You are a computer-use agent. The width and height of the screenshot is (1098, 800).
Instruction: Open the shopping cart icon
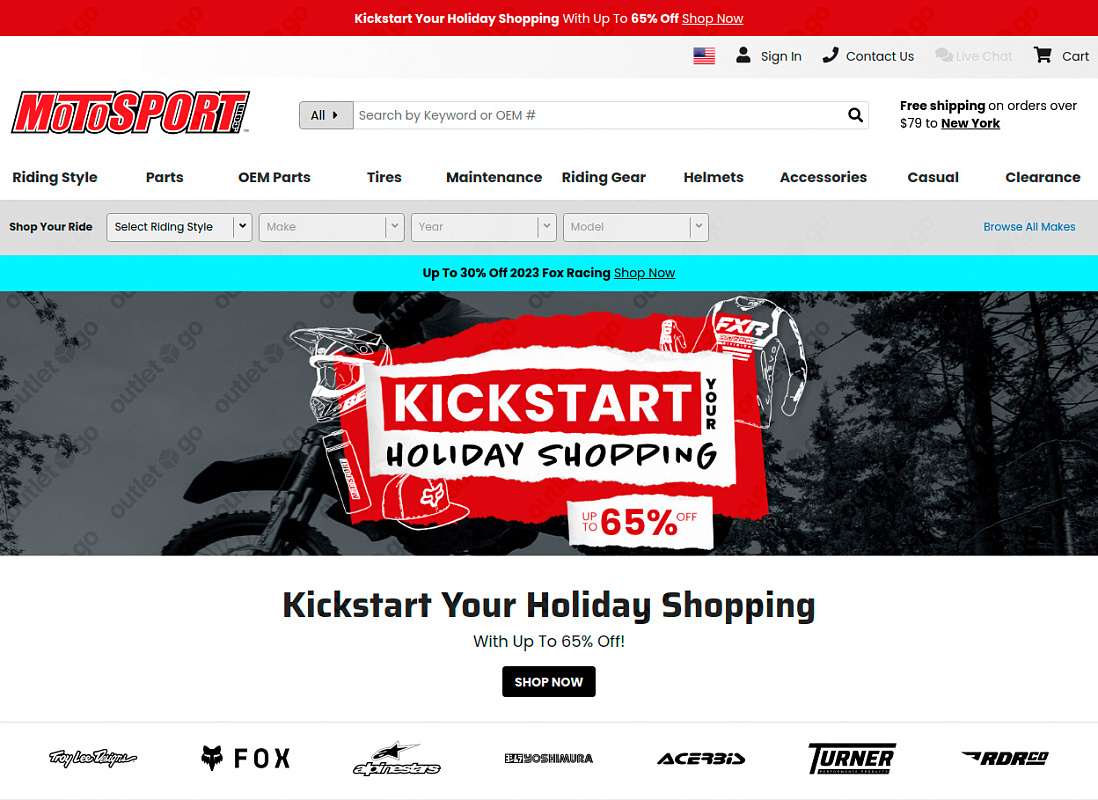1043,55
